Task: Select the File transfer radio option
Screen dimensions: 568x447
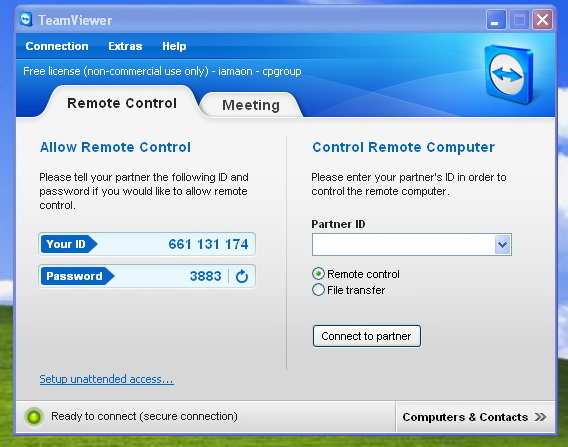Action: tap(318, 290)
